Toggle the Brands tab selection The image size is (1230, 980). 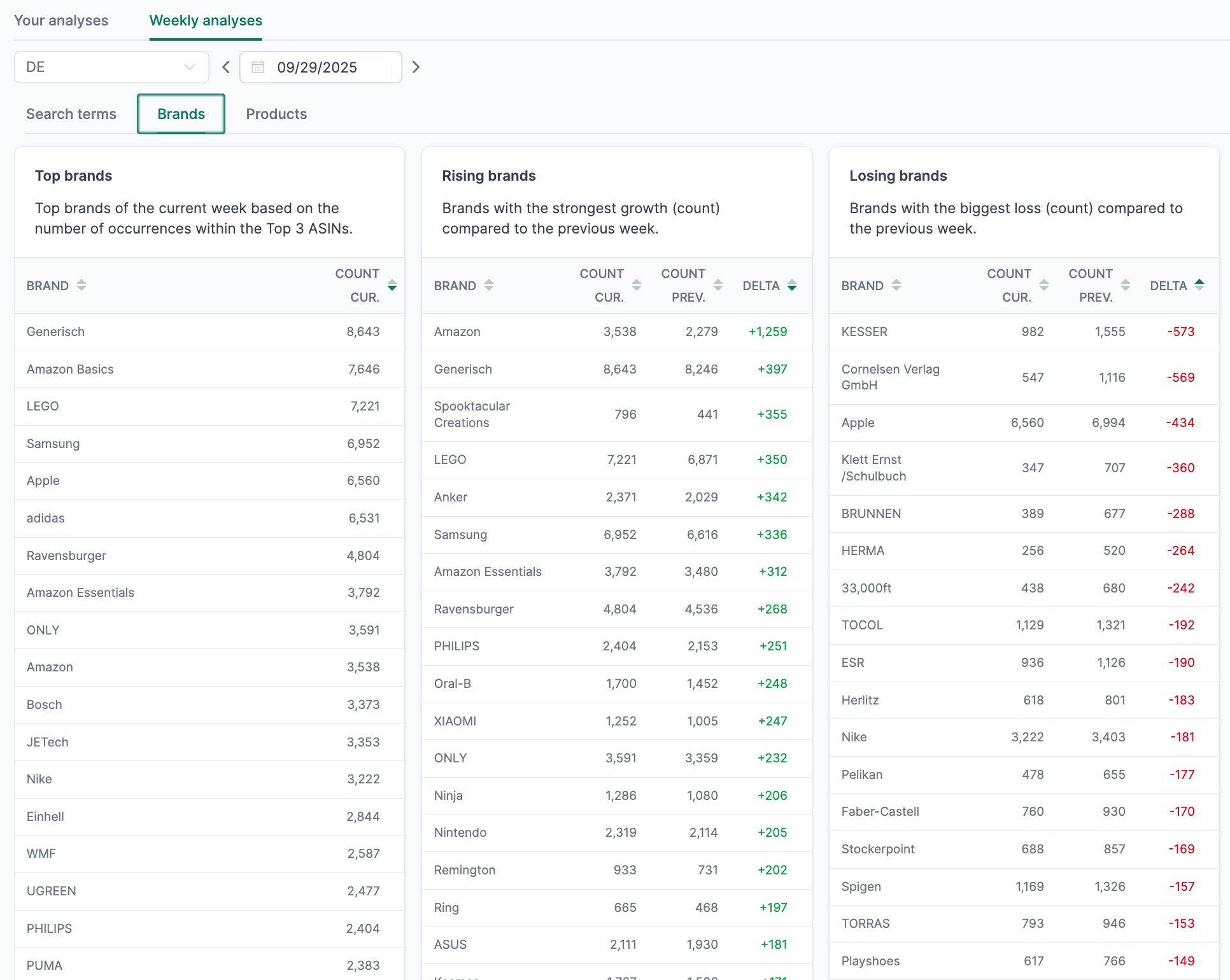(180, 113)
